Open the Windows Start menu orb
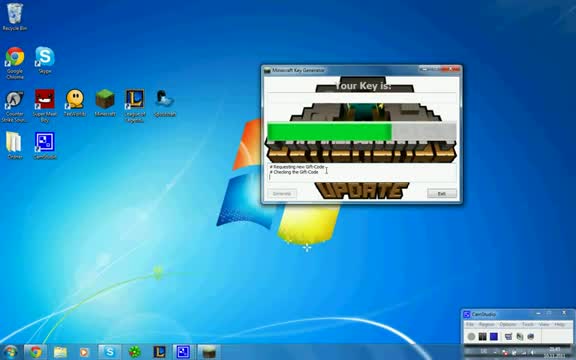576x360 pixels. coord(10,352)
